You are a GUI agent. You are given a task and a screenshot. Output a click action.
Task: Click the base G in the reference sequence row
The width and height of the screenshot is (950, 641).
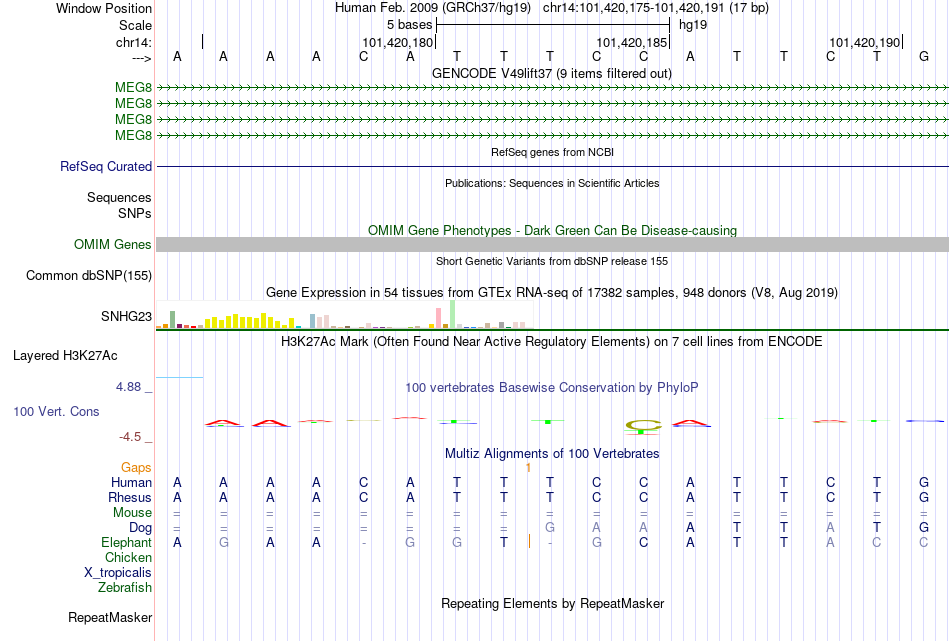click(923, 56)
